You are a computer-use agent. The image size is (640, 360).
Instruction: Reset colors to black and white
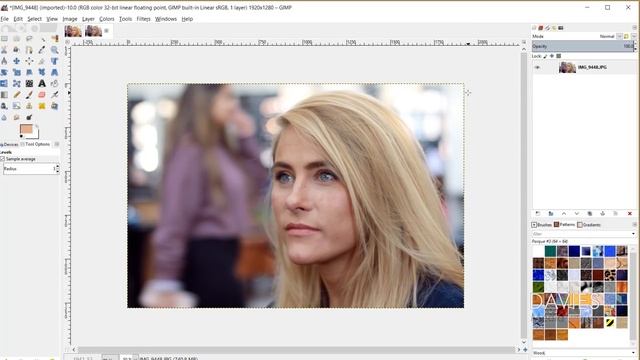click(22, 136)
